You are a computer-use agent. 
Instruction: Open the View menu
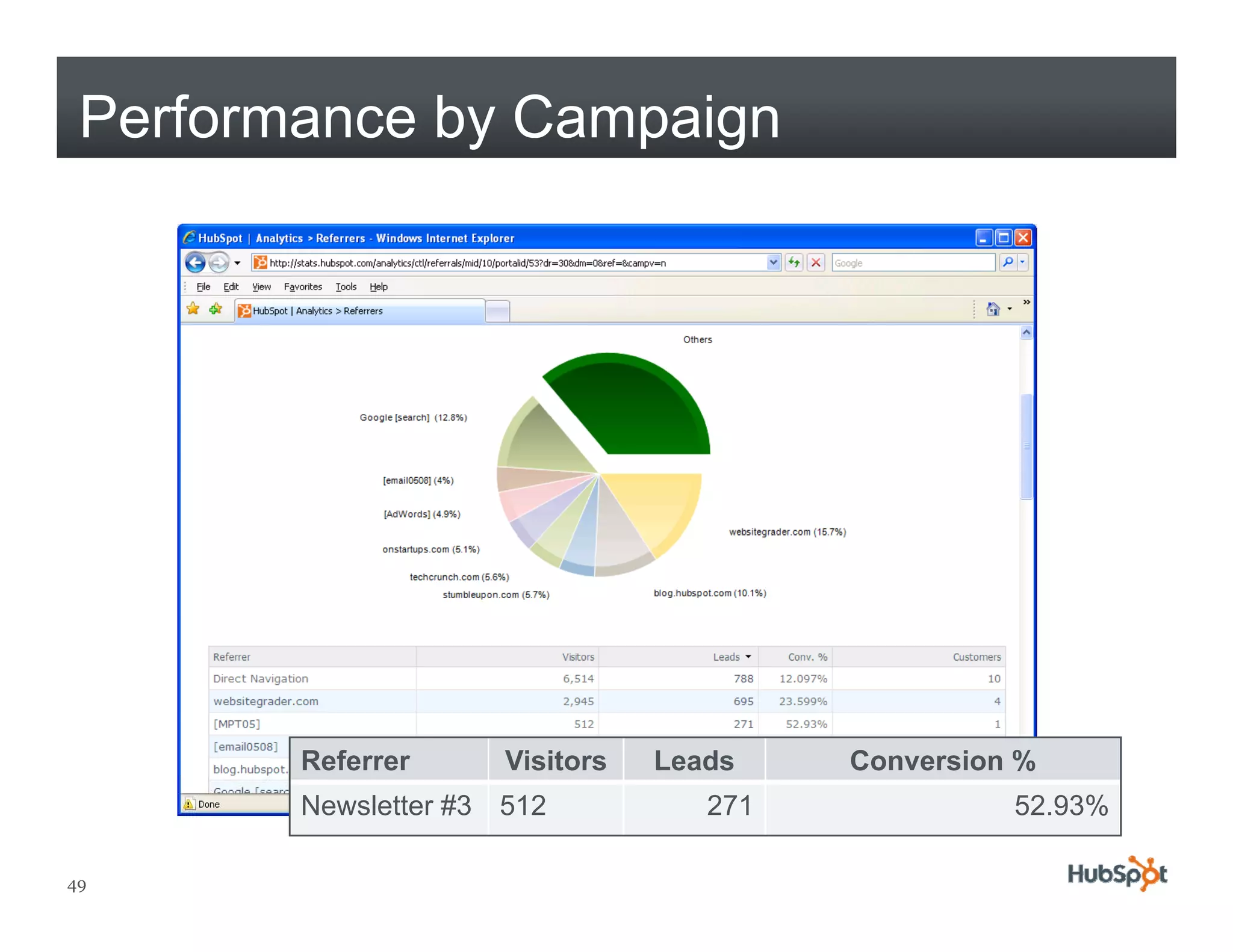tap(261, 287)
